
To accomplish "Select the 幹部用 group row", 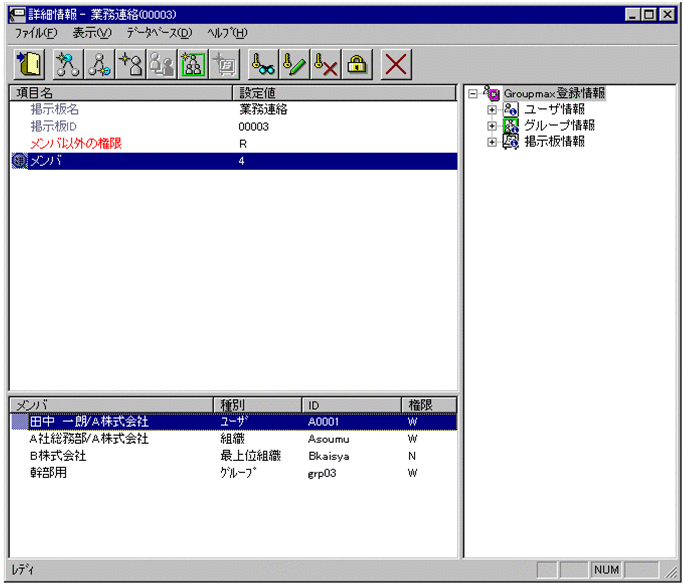I will pyautogui.click(x=48, y=471).
